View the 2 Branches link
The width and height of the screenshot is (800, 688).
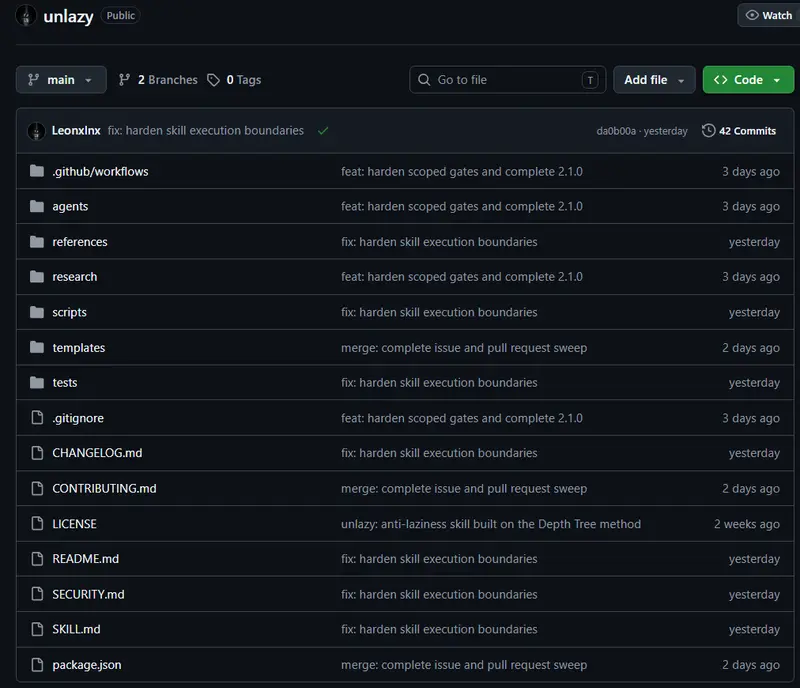(x=158, y=80)
